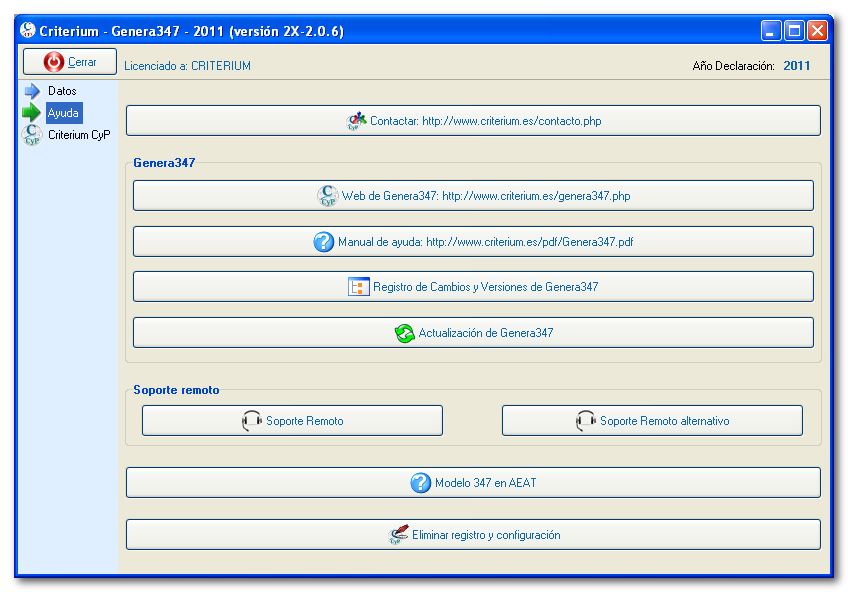Image resolution: width=848 pixels, height=592 pixels.
Task: Click the headset icon on Soporte Remoto alternativo
Action: (585, 421)
